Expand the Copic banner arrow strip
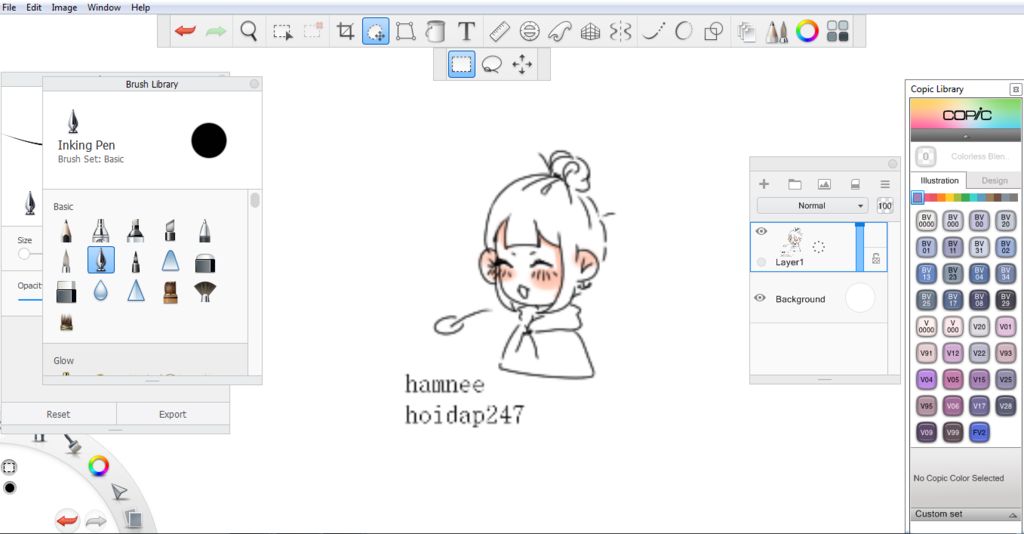Image resolution: width=1024 pixels, height=534 pixels. [965, 136]
